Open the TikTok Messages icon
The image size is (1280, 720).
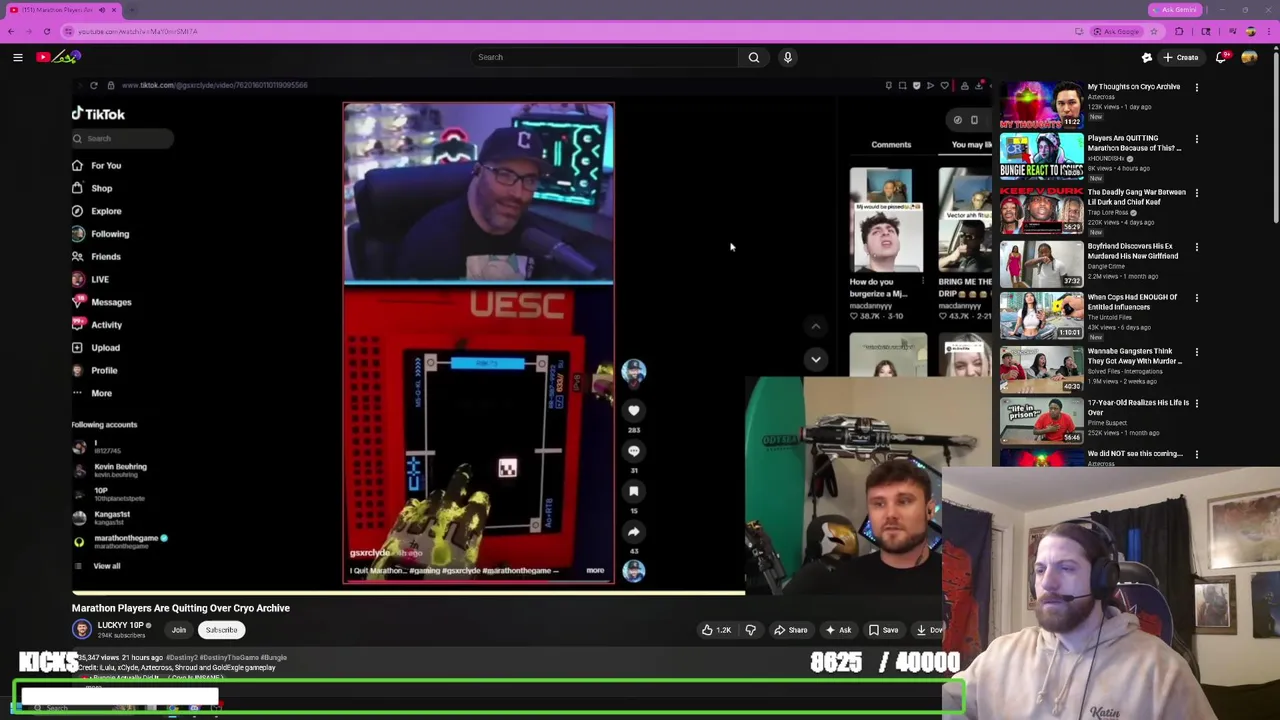tap(78, 302)
